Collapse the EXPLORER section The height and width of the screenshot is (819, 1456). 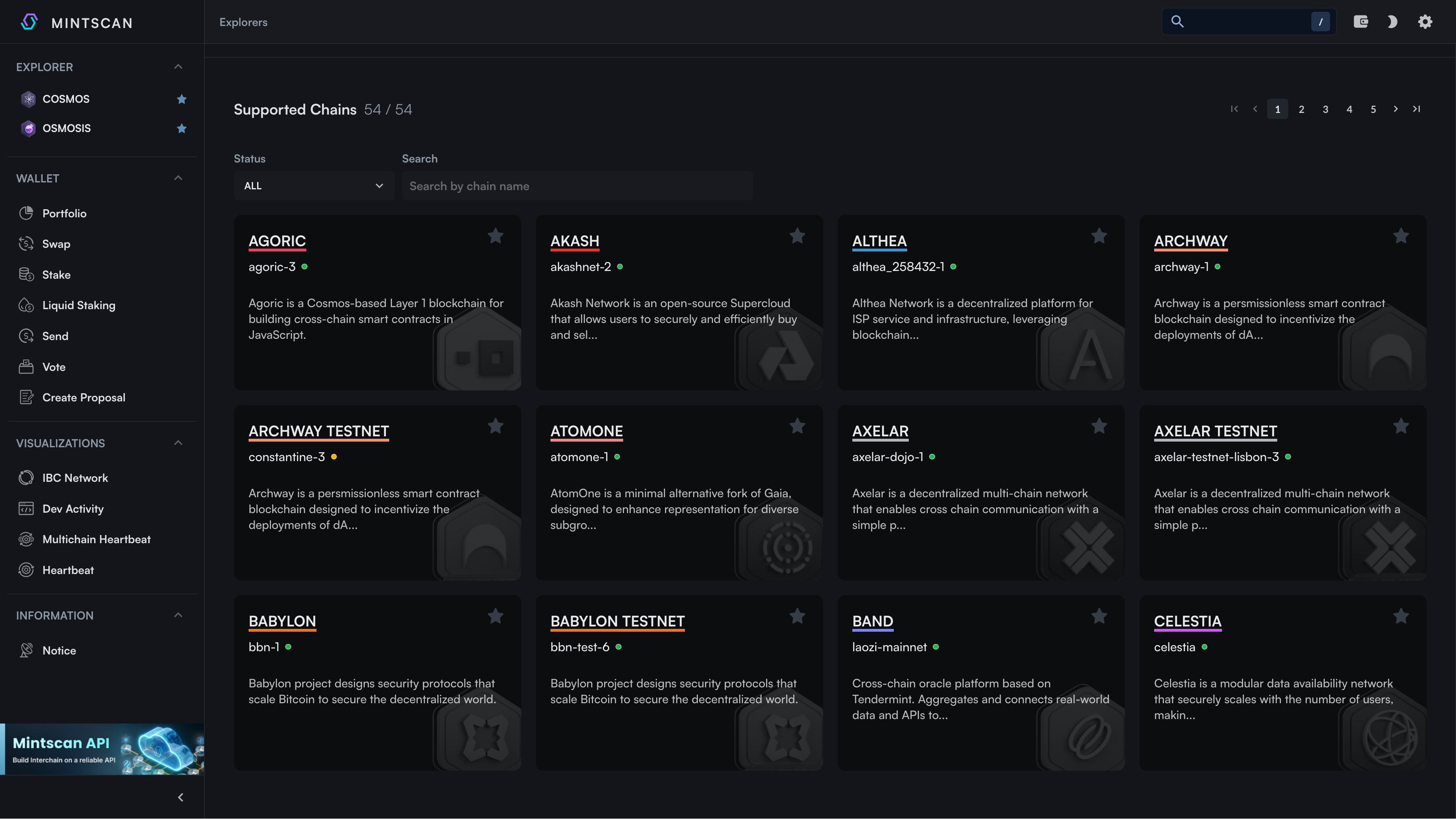[x=178, y=67]
